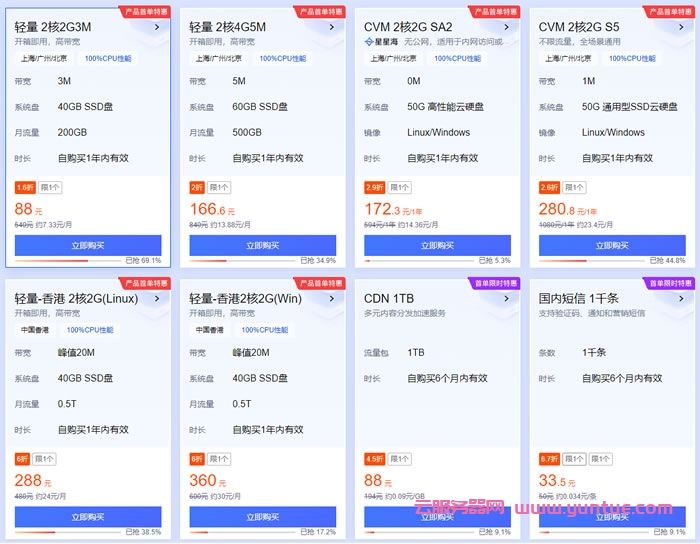This screenshot has width=700, height=544.
Task: Click the 2.9折 discount badge on CVM SA2
Action: click(x=374, y=187)
